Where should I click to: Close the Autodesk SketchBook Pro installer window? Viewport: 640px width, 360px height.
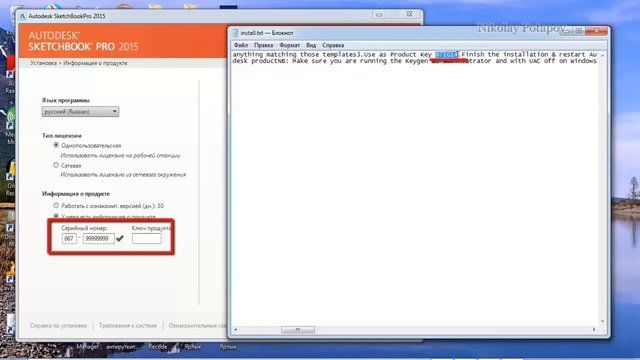tap(409, 14)
